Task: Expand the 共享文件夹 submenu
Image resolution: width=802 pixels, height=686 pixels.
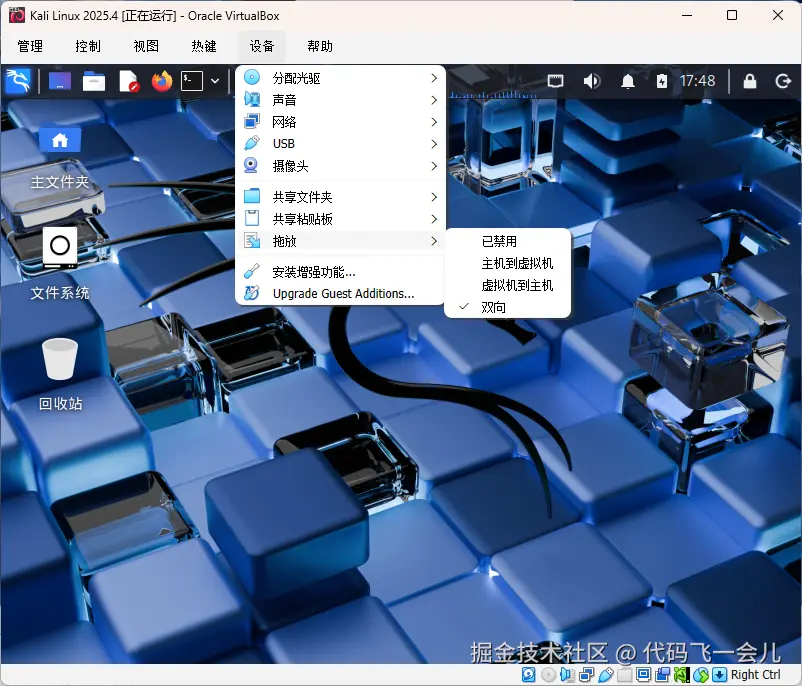Action: [x=341, y=197]
